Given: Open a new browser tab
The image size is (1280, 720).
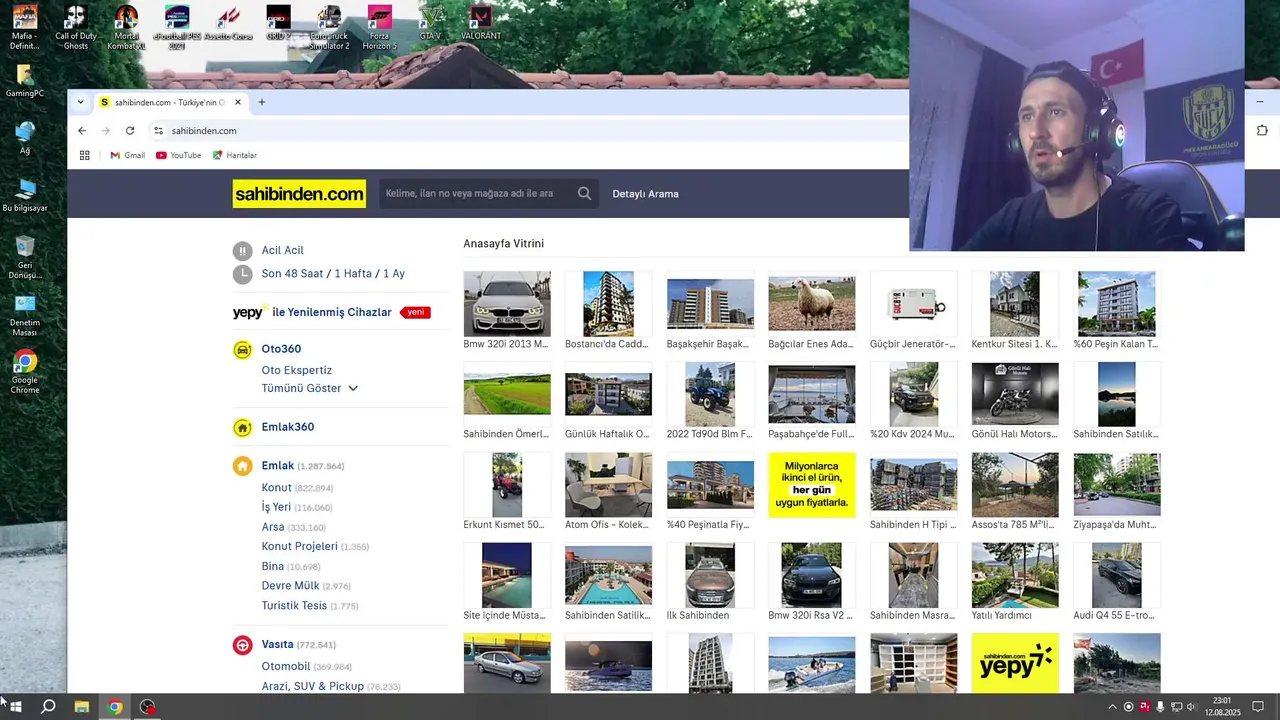Looking at the screenshot, I should pos(262,102).
